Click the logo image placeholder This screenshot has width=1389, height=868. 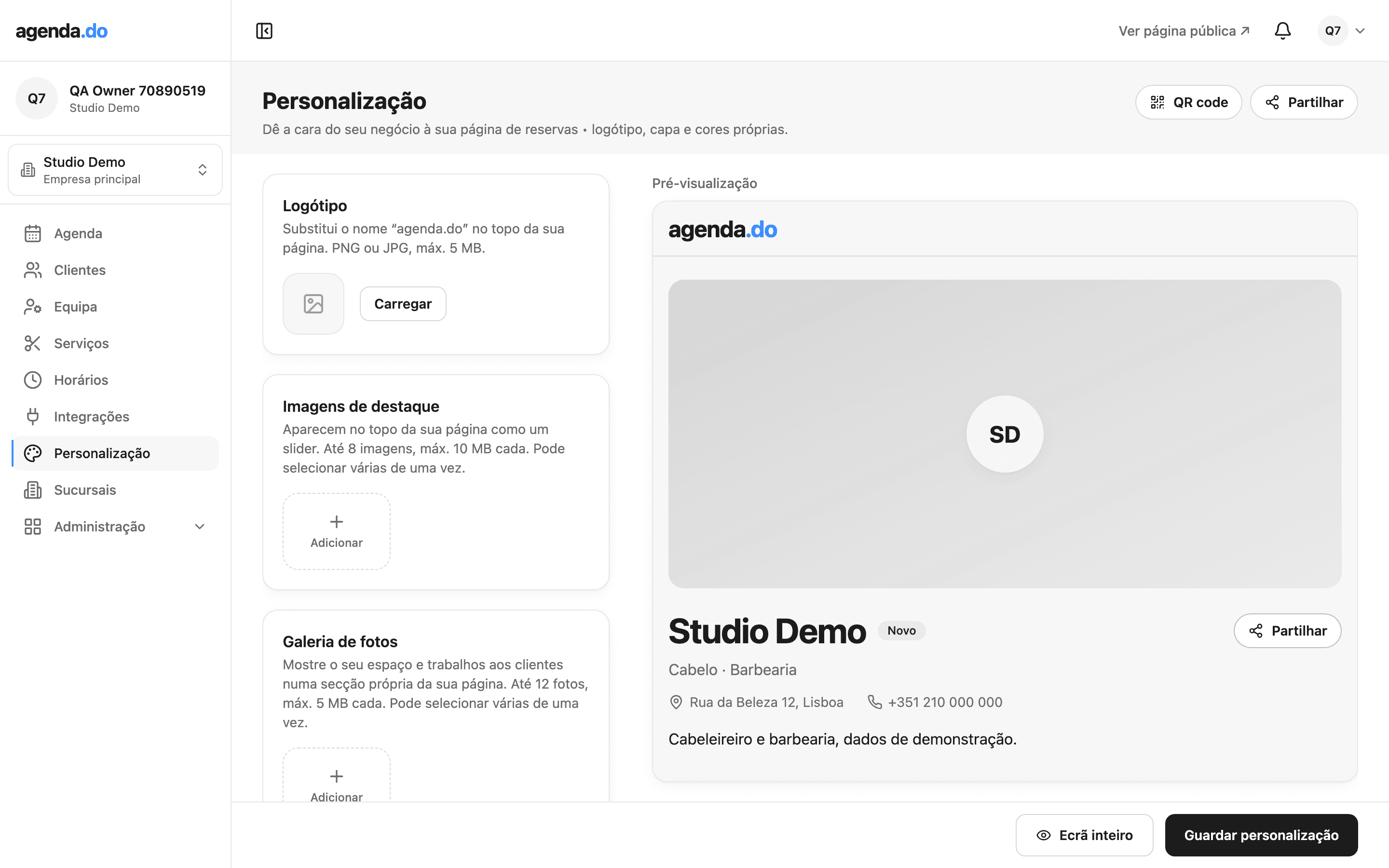[313, 304]
